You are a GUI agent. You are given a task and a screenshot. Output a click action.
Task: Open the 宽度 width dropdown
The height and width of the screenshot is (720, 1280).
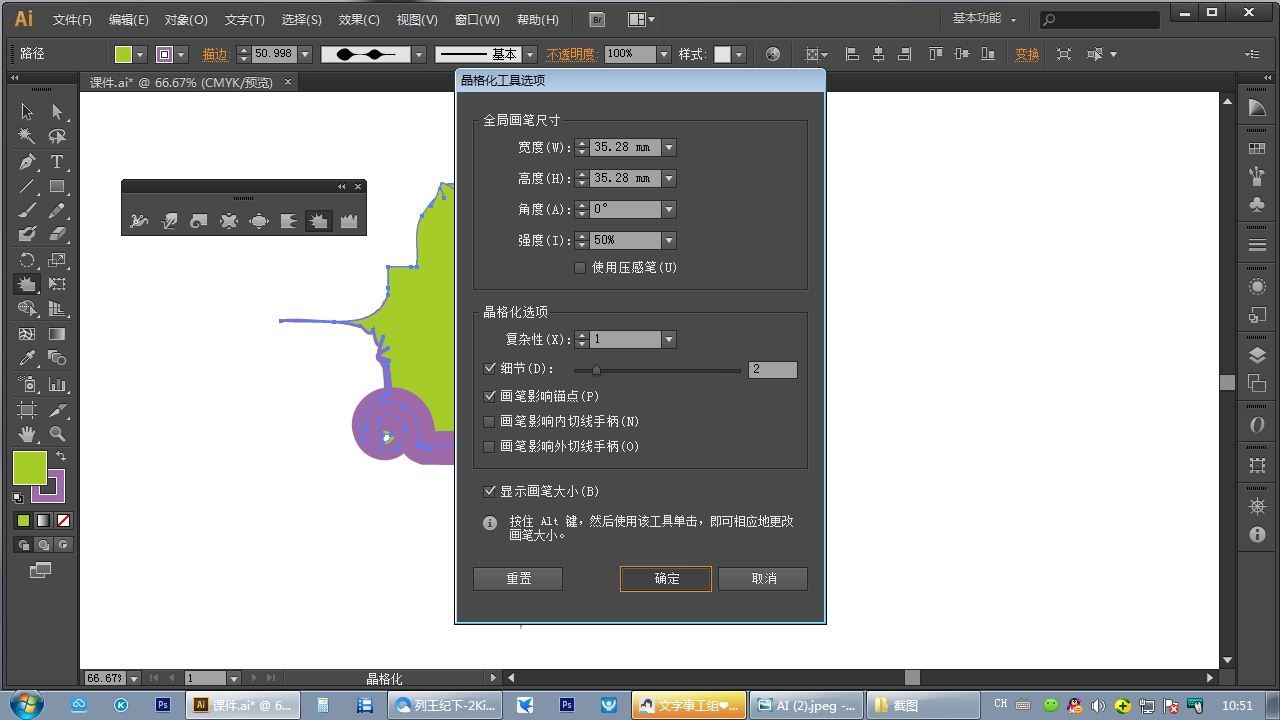(x=669, y=147)
